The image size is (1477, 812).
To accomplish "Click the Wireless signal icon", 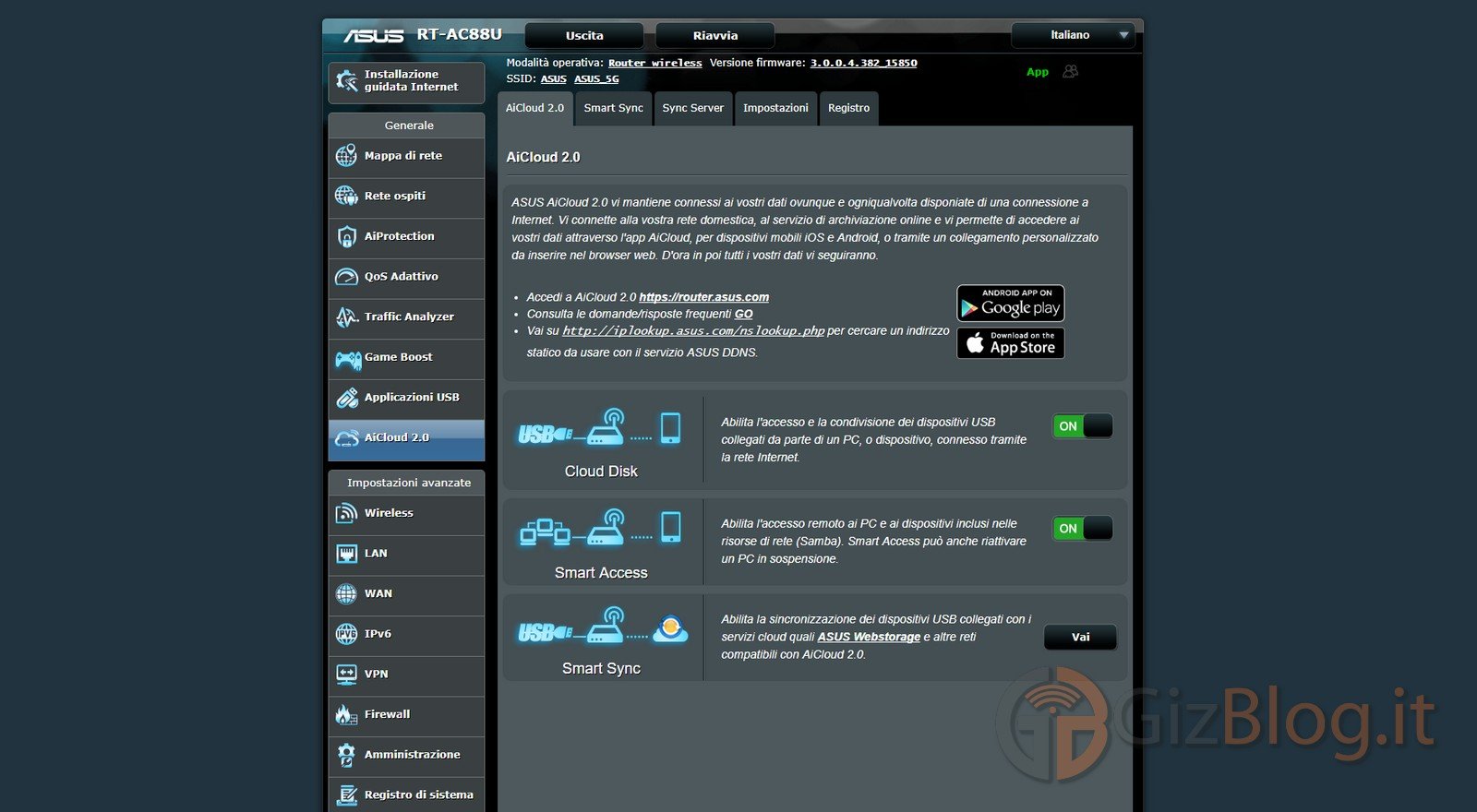I will tap(346, 513).
